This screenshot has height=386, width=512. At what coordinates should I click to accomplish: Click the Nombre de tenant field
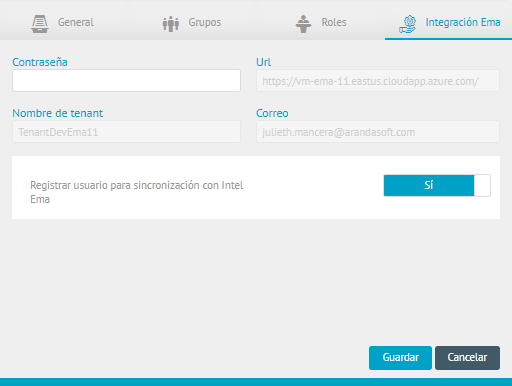point(126,132)
